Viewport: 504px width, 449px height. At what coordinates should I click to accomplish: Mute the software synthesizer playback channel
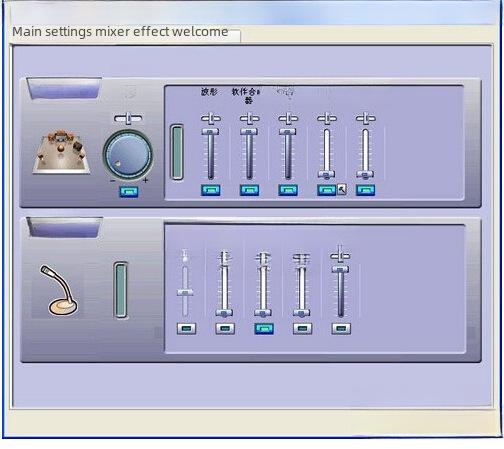pos(249,190)
